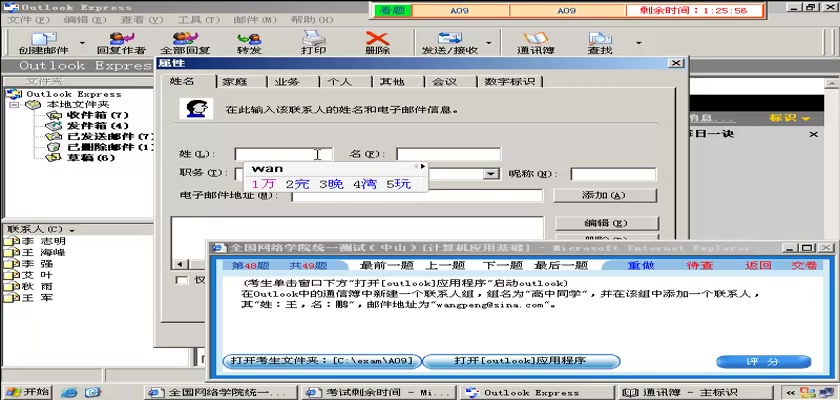
Task: Click the 添加(A) button
Action: [x=605, y=195]
